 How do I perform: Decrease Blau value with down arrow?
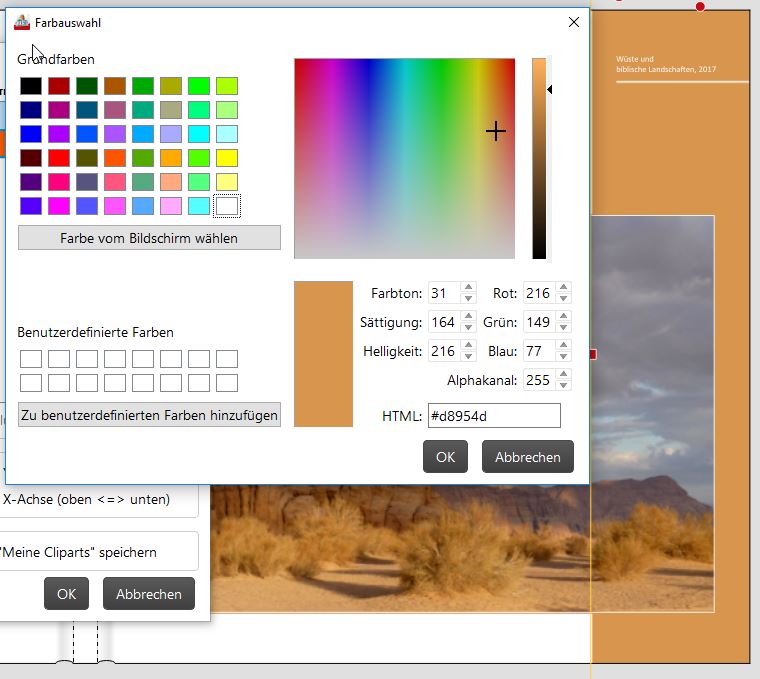[563, 357]
